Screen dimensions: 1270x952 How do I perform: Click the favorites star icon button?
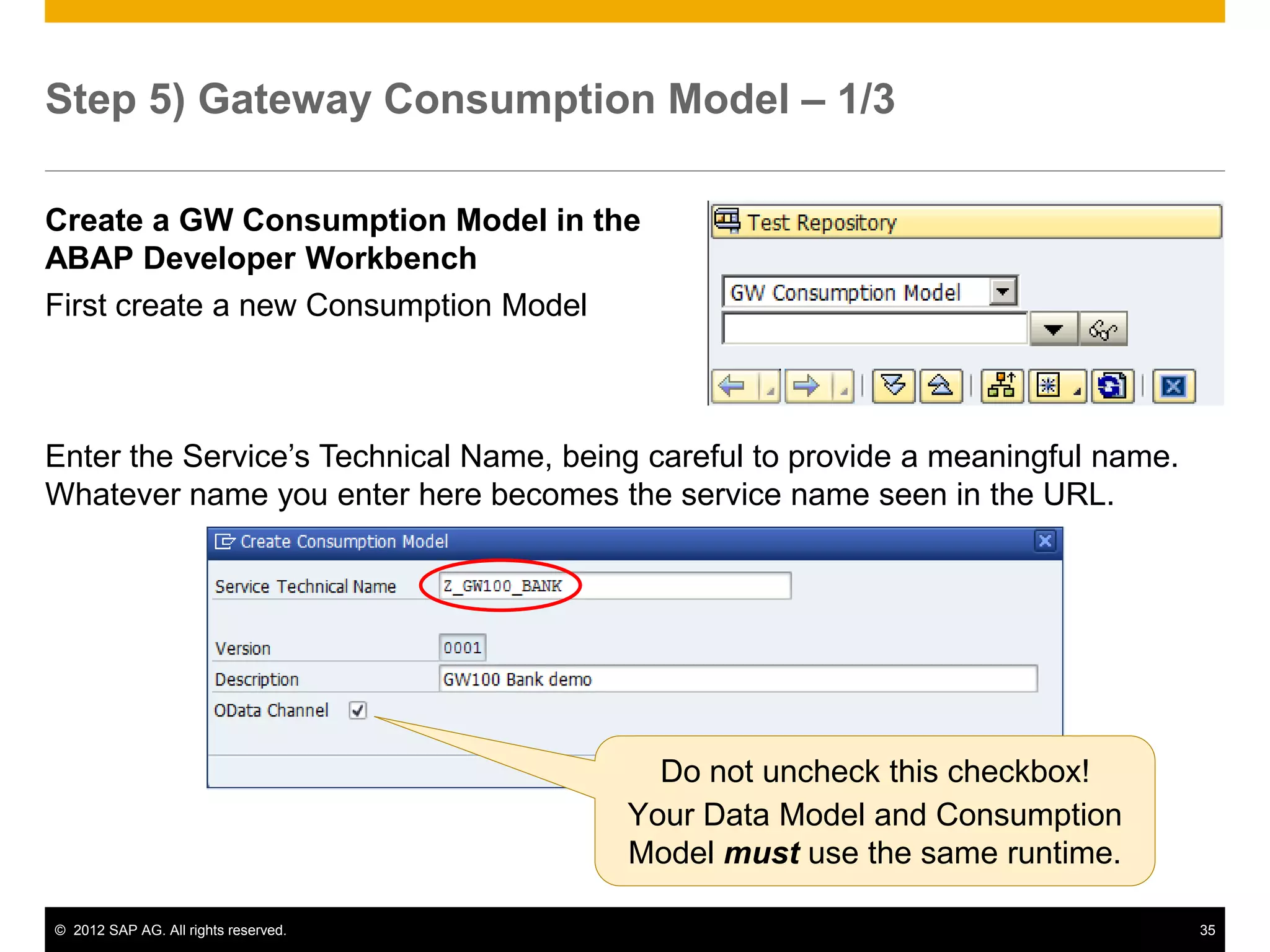point(1057,386)
